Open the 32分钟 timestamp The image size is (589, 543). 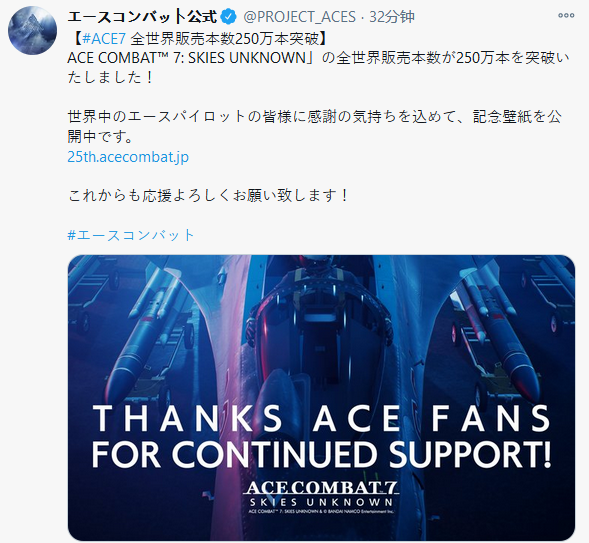pos(392,17)
